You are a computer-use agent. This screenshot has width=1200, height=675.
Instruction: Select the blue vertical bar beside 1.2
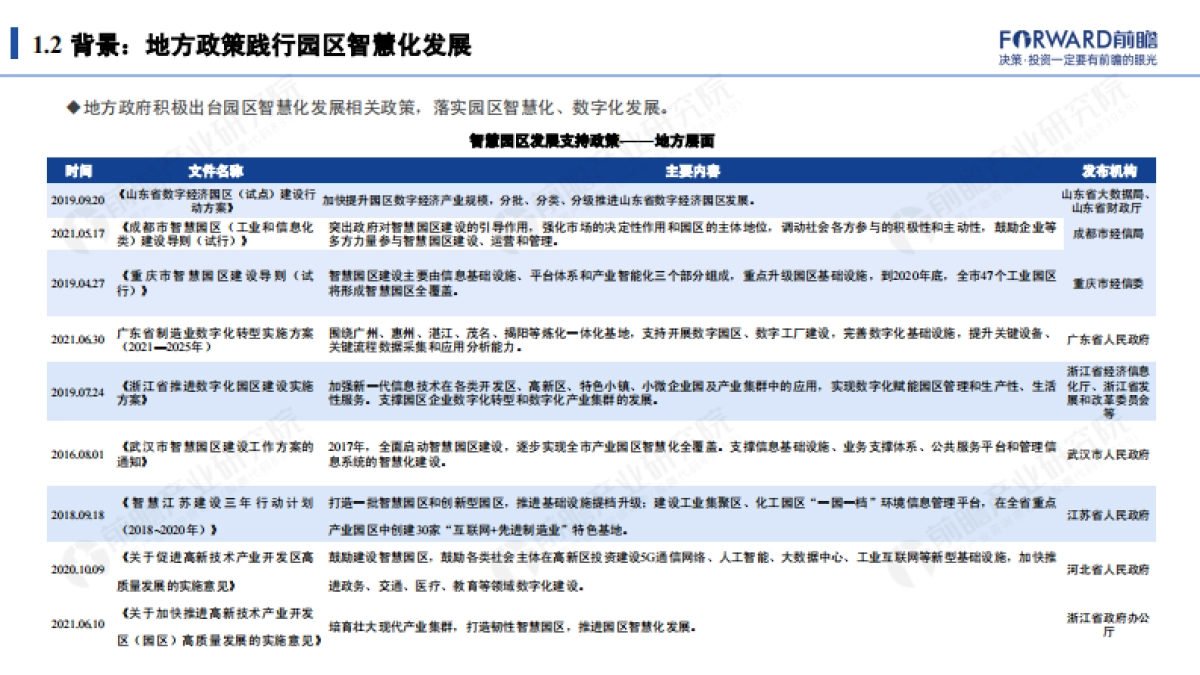14,40
